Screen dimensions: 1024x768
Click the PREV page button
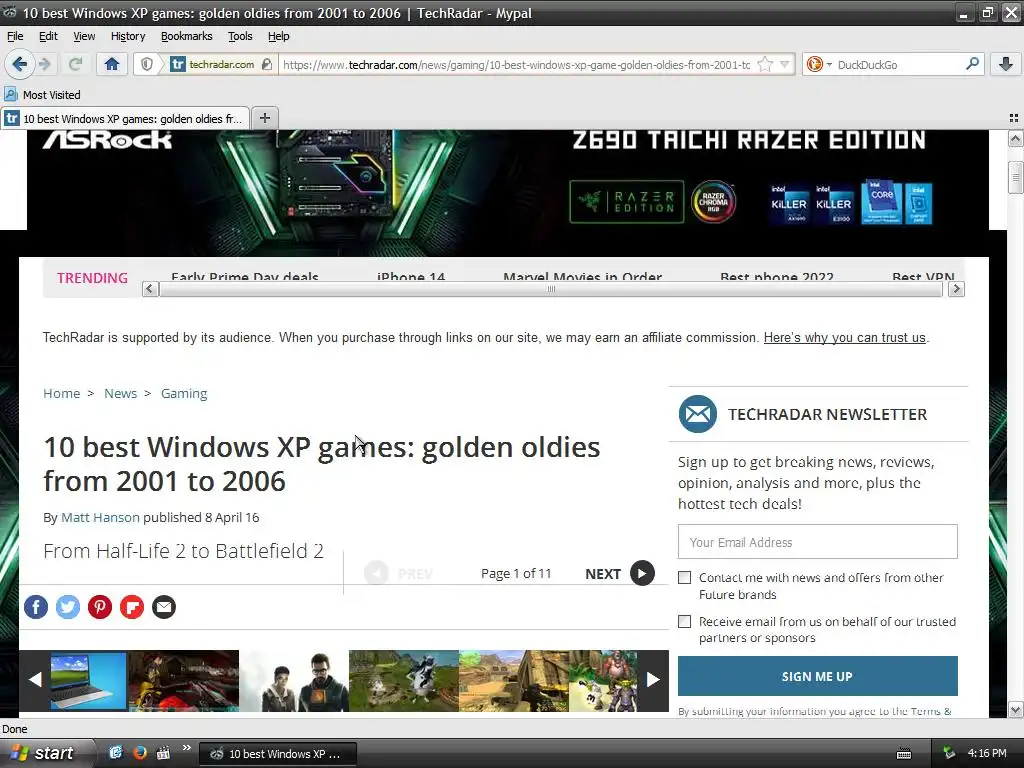pos(398,573)
